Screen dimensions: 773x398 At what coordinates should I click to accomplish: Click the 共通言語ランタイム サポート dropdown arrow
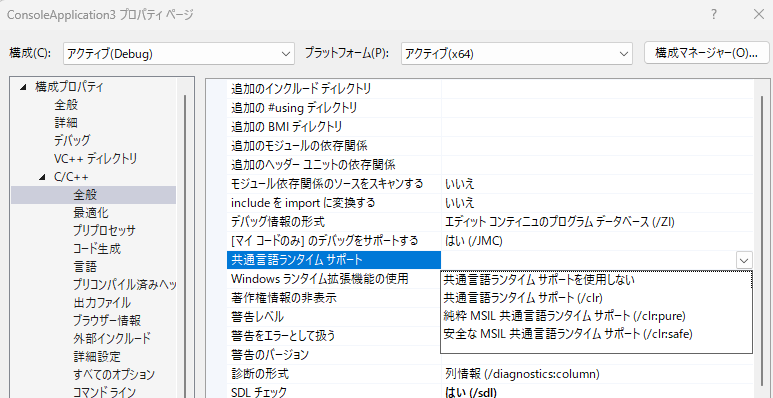point(744,259)
